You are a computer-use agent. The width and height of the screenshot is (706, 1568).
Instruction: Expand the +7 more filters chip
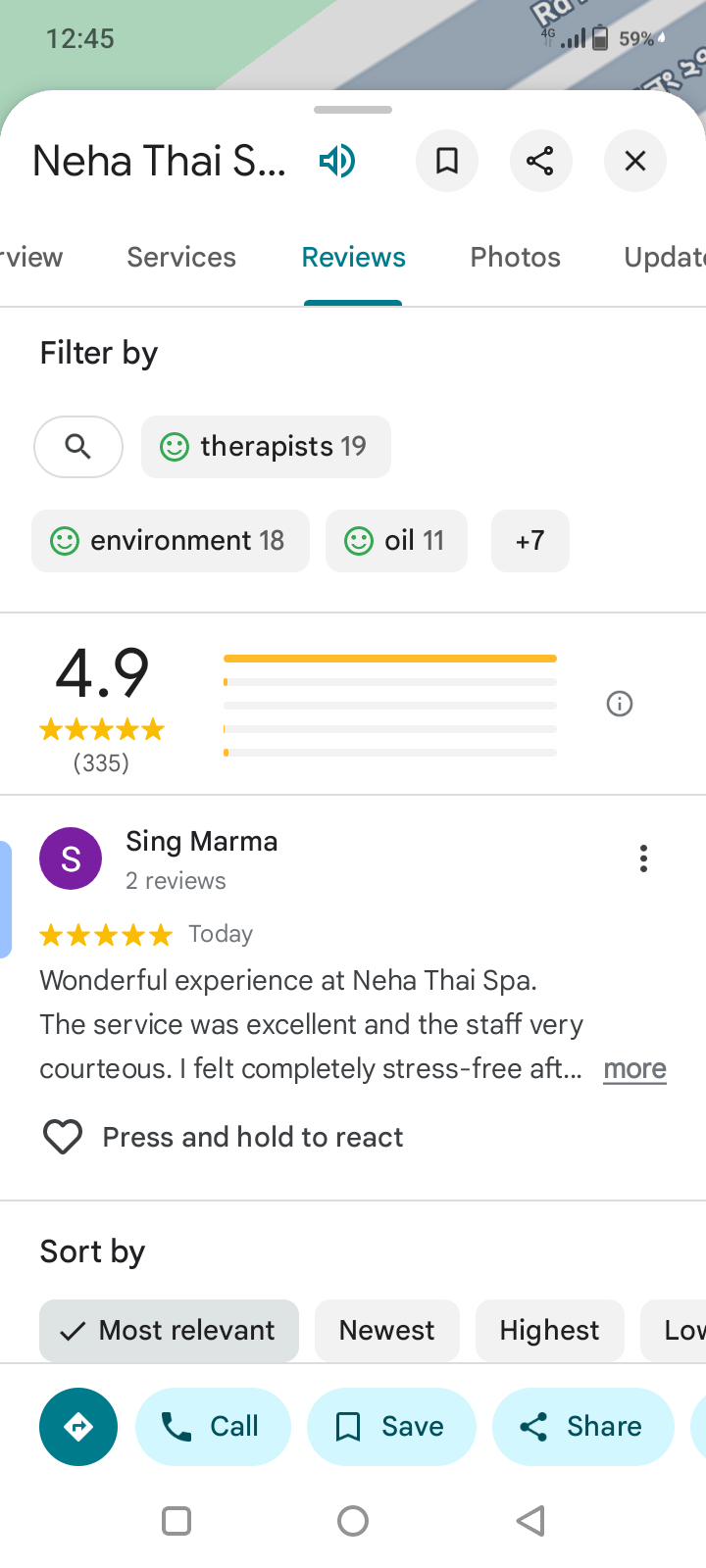[x=529, y=541]
